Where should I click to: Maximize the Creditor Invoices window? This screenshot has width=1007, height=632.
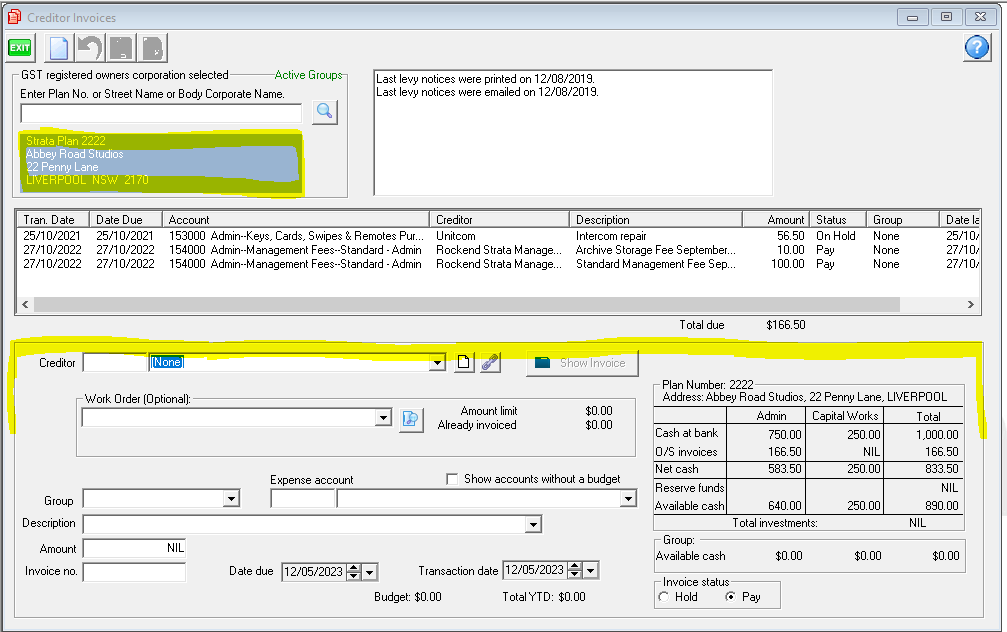point(946,17)
